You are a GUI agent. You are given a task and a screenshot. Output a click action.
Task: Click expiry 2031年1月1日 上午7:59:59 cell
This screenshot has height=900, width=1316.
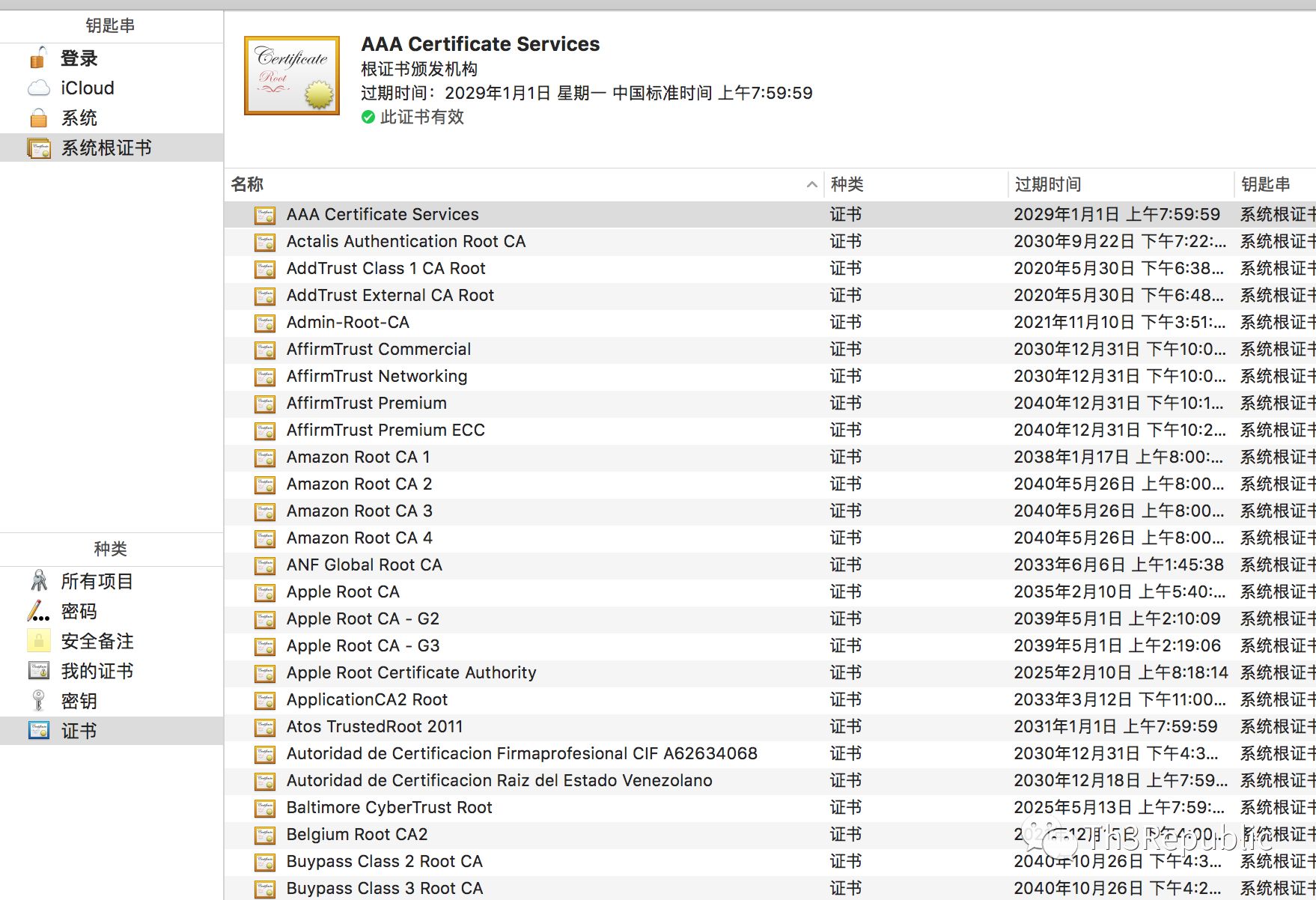pyautogui.click(x=1115, y=727)
